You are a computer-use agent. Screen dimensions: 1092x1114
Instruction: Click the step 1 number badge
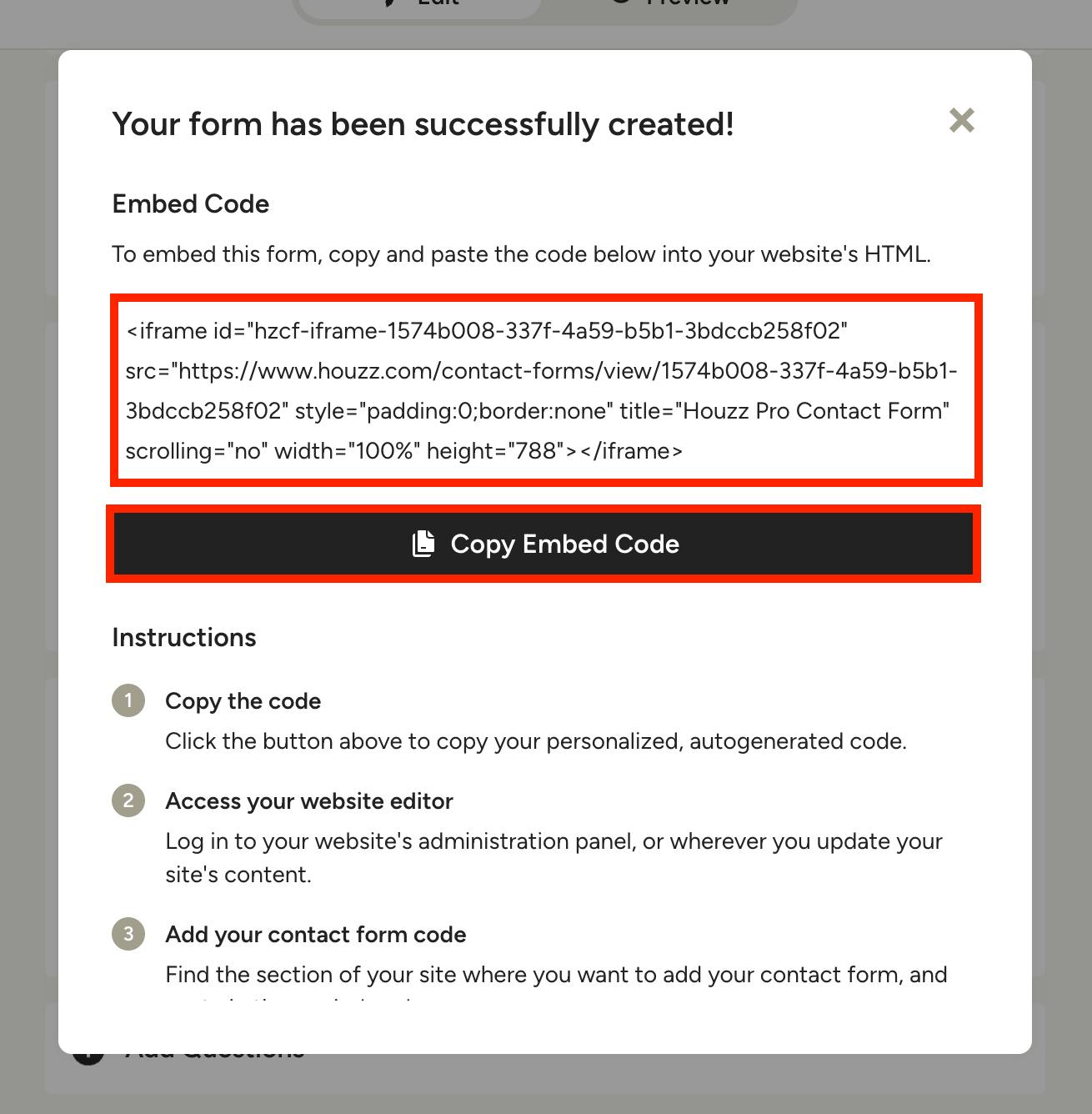click(128, 700)
